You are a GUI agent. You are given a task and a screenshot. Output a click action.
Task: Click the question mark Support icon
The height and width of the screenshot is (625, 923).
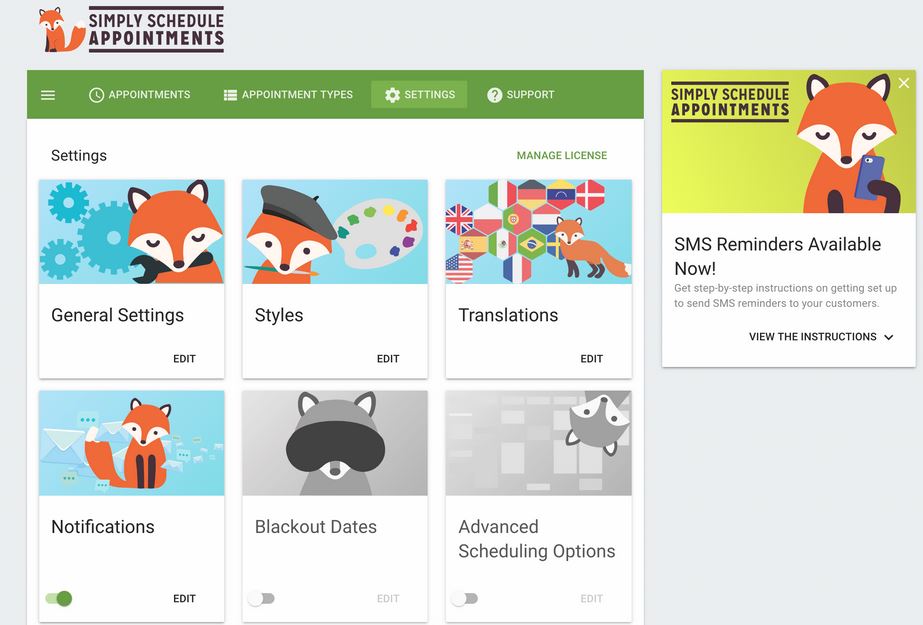pyautogui.click(x=494, y=95)
